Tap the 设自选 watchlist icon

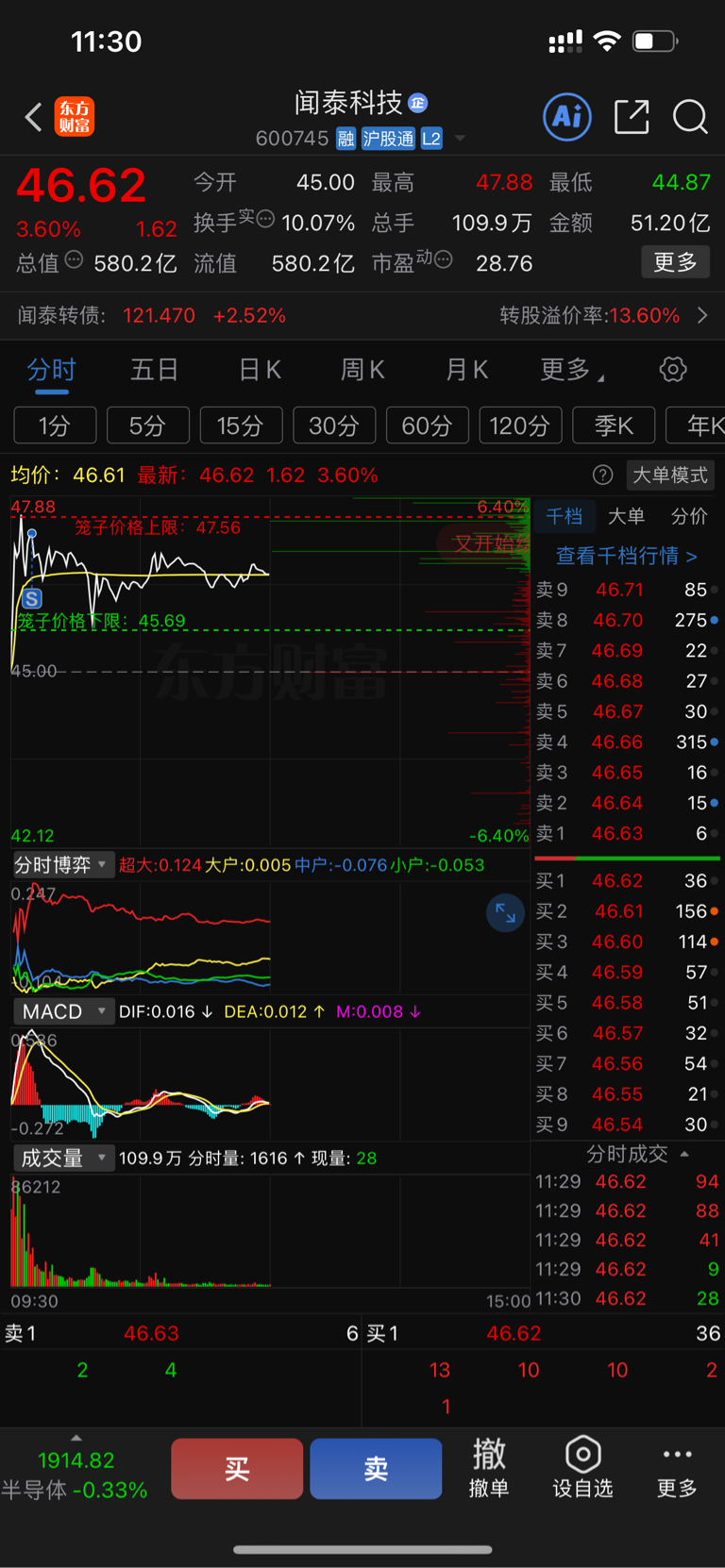point(582,1467)
